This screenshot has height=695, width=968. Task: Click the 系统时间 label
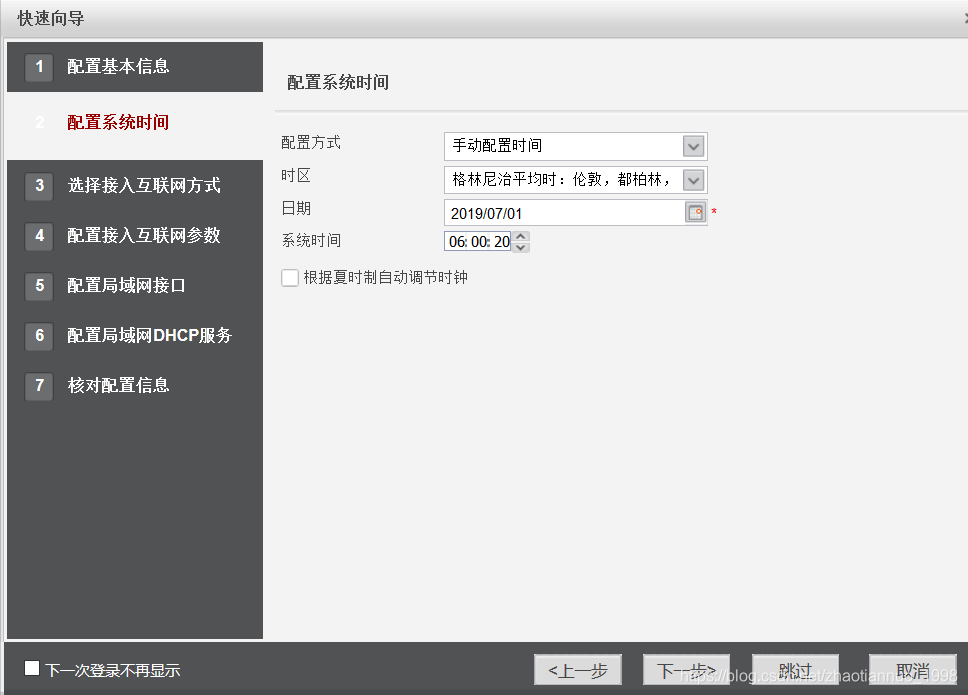pos(311,240)
